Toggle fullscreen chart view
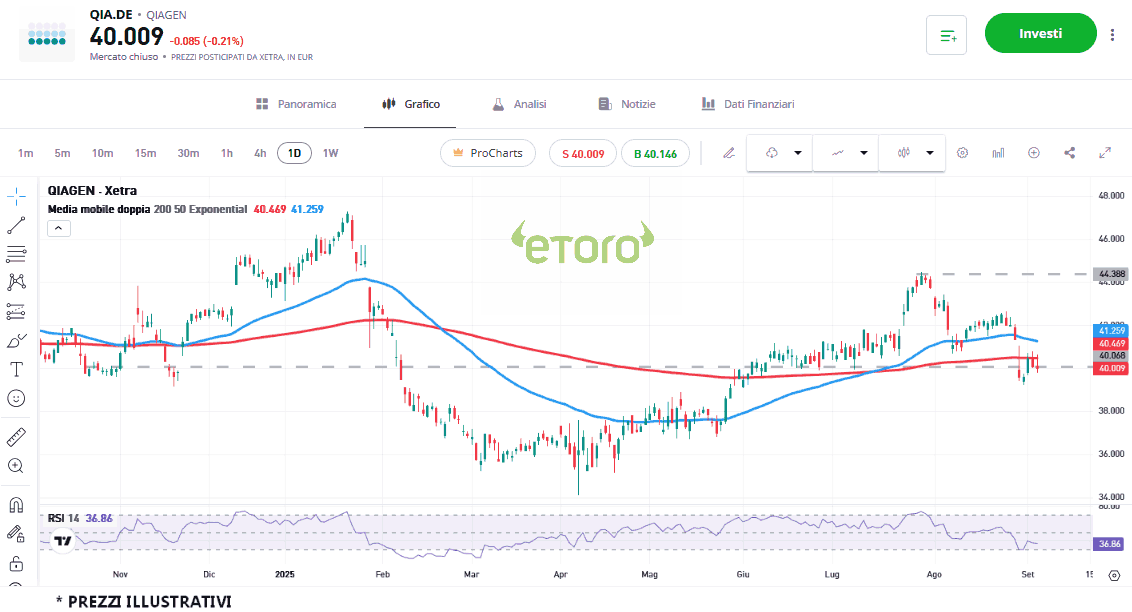Viewport: 1132px width, 612px height. (x=1105, y=153)
